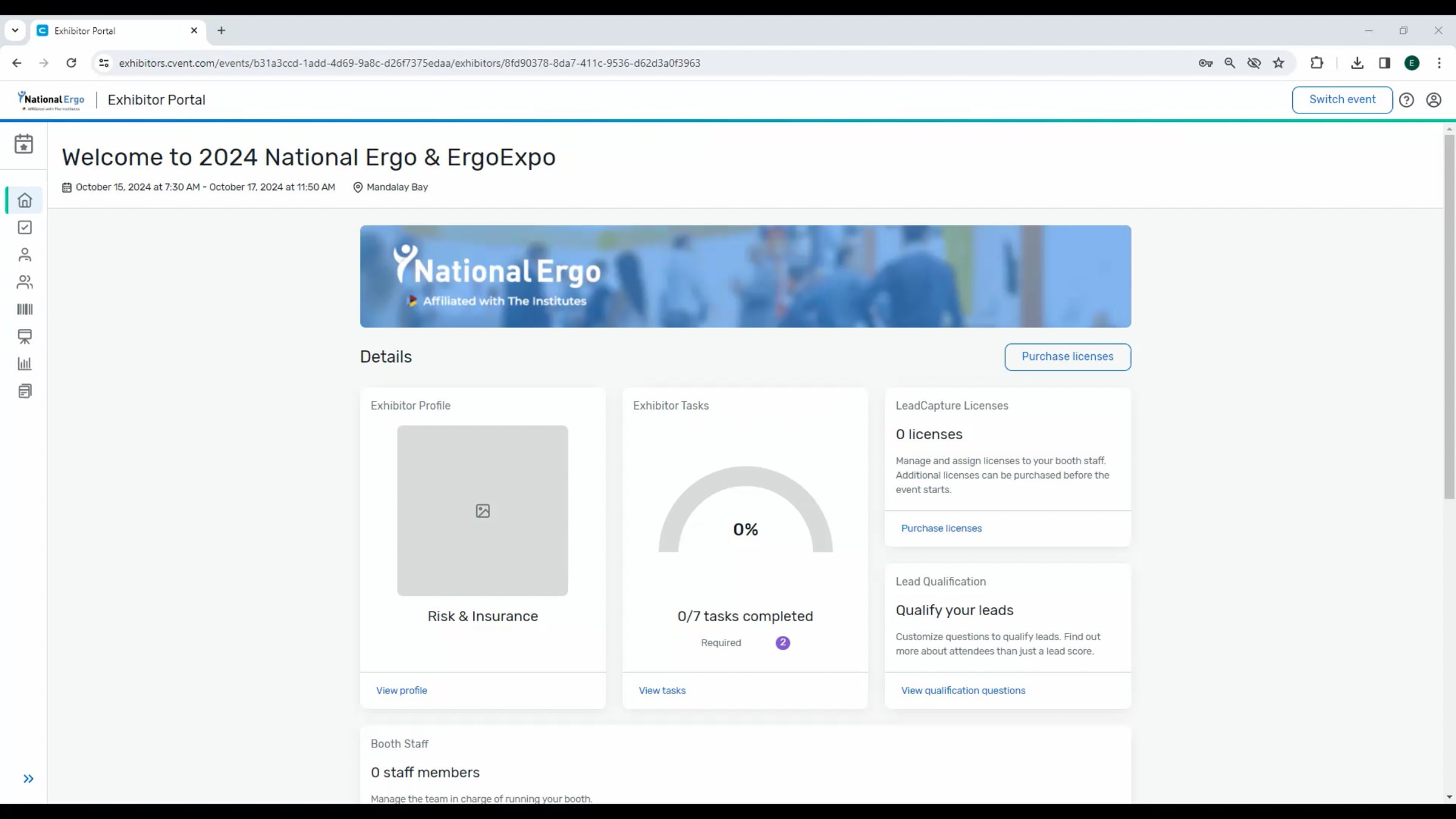
Task: Open the tab search dropdown arrow
Action: (x=15, y=30)
